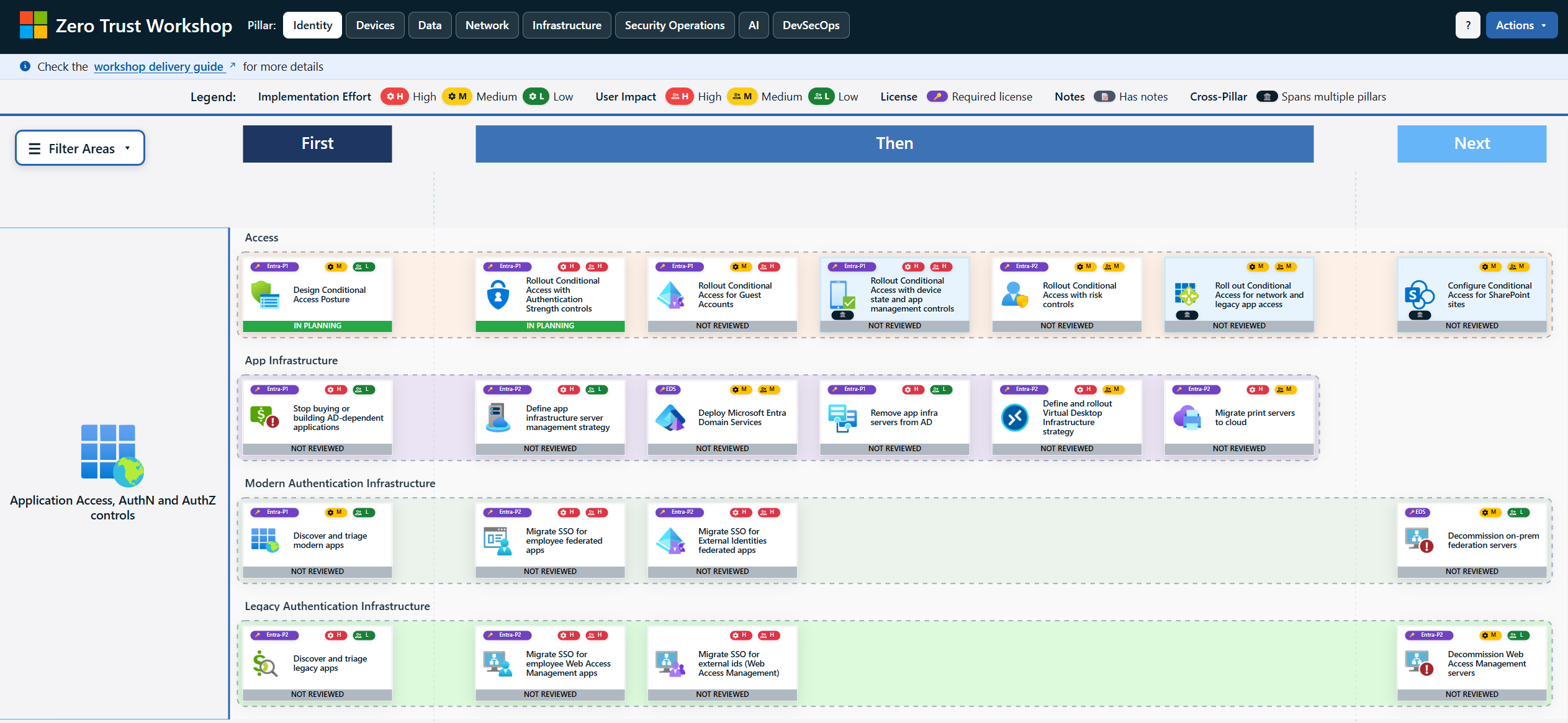Click the employee federated apps SSO icon
Viewport: 1568px width, 723px height.
pyautogui.click(x=498, y=541)
